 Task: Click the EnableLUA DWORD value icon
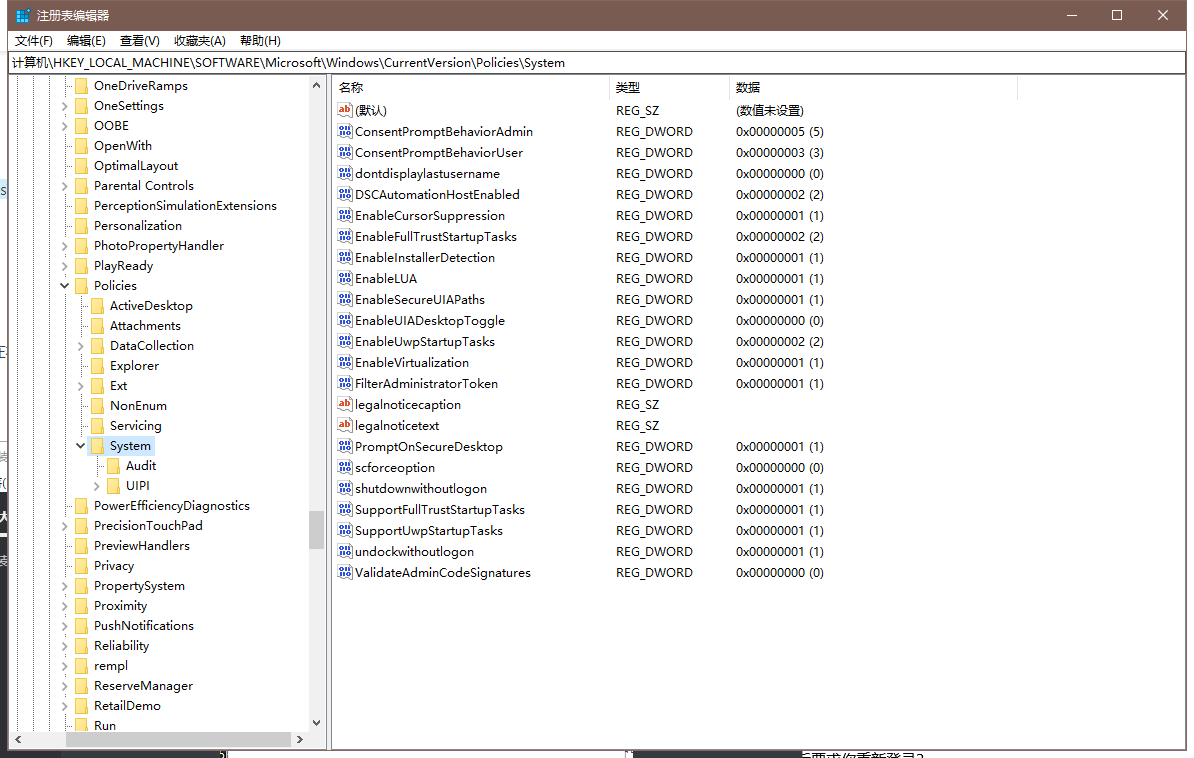[x=345, y=278]
